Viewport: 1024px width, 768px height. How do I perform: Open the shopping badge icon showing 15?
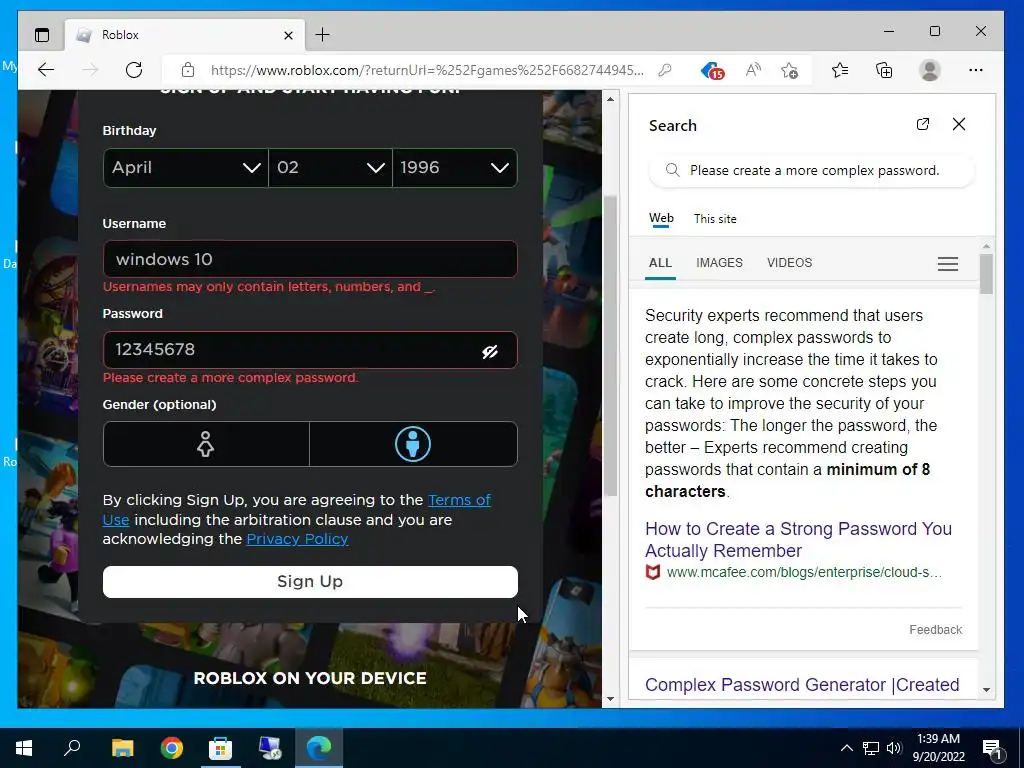pos(712,71)
